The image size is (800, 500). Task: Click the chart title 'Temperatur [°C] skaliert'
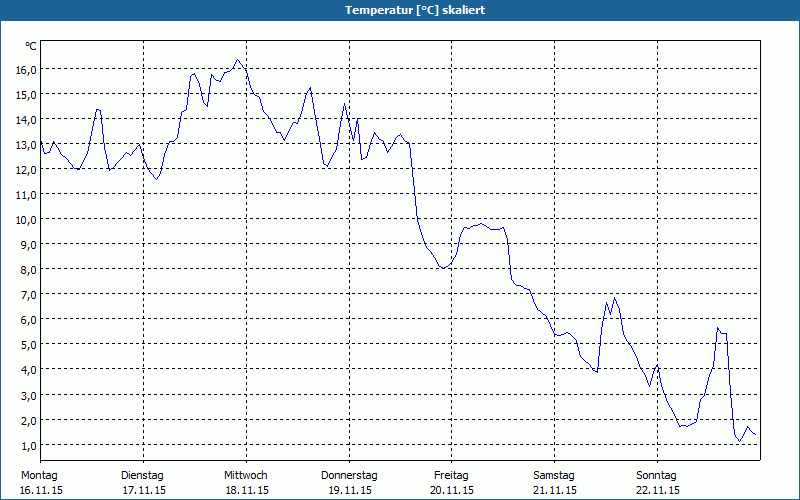click(x=400, y=9)
